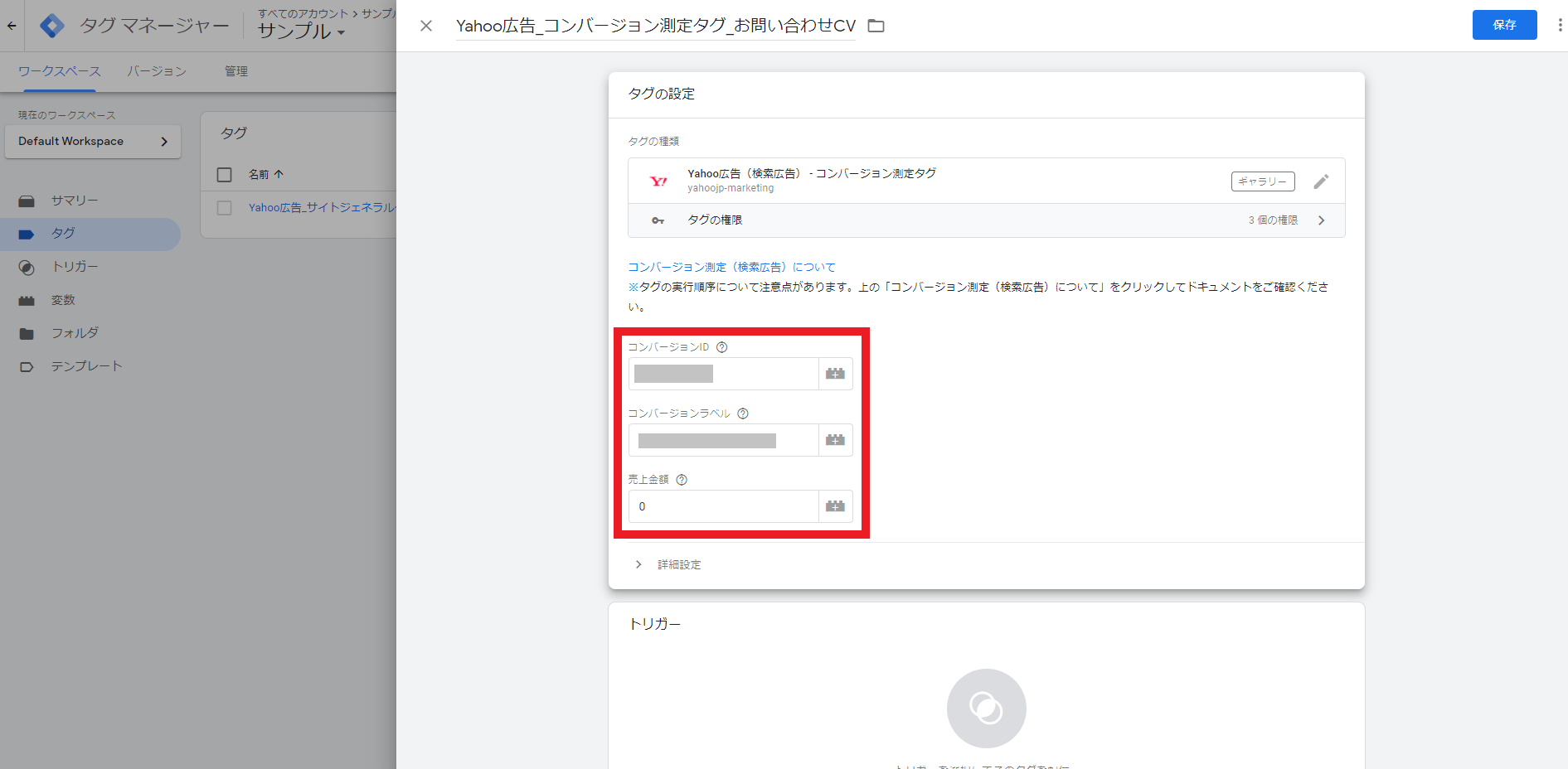Click the back arrow in Tag Manager header

[x=12, y=26]
